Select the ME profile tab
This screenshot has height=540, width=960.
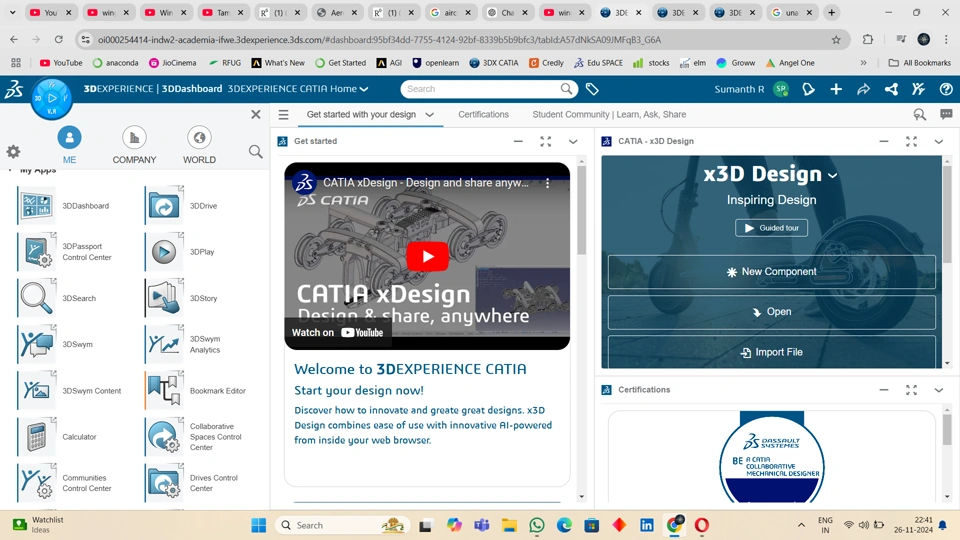69,146
